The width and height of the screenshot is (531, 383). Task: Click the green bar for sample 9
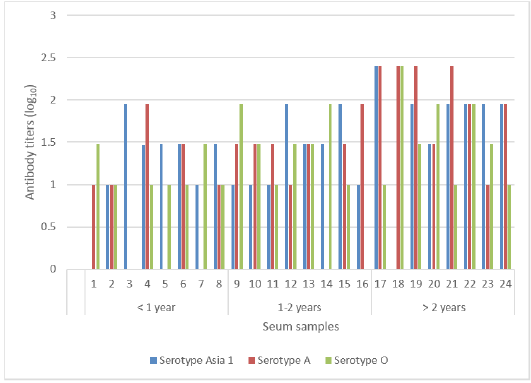tap(241, 187)
